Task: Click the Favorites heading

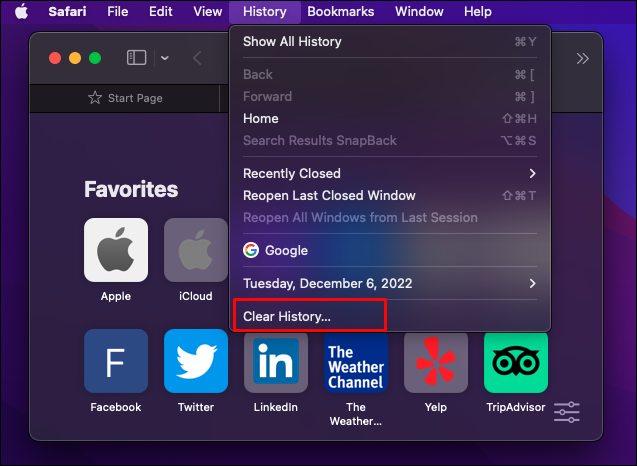Action: [131, 189]
